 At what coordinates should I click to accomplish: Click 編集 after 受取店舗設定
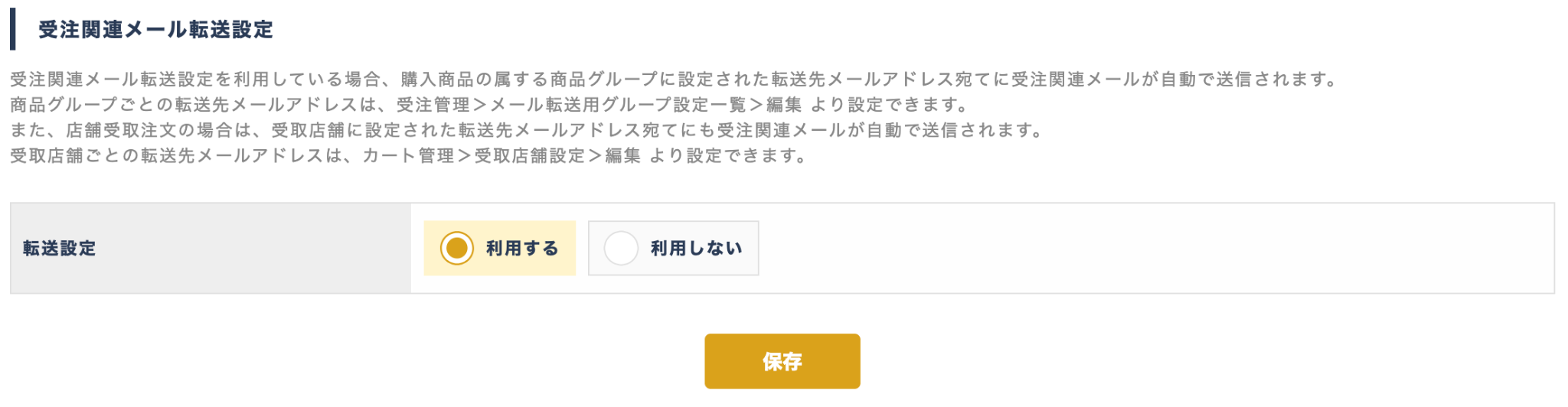pos(622,156)
